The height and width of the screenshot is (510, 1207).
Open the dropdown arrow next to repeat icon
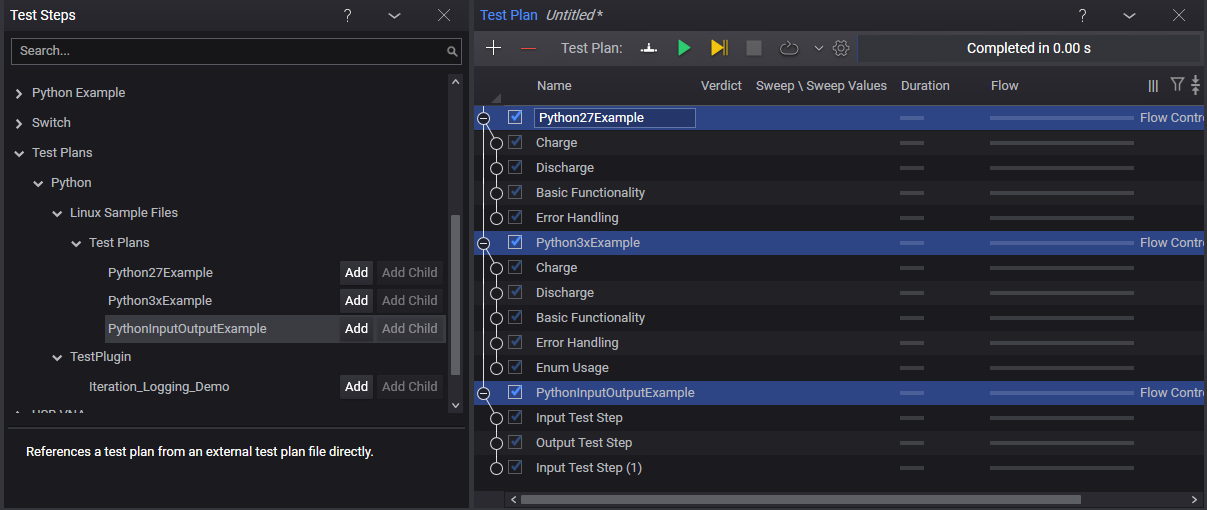tap(819, 48)
